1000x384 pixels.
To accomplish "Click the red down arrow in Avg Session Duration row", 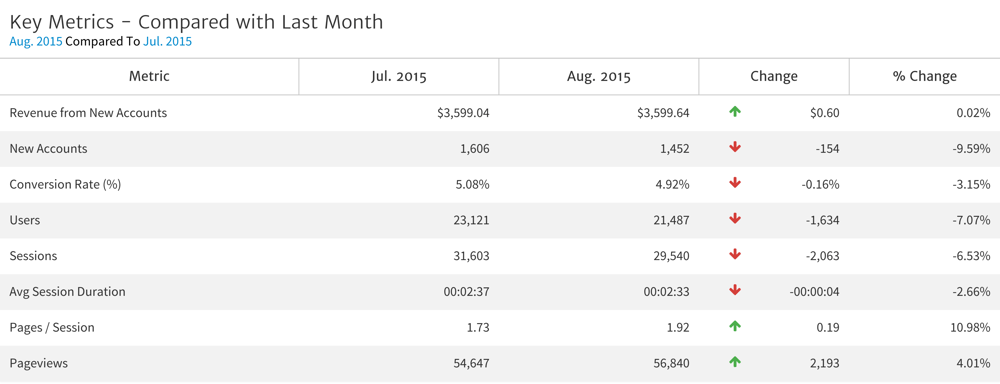I will [735, 291].
